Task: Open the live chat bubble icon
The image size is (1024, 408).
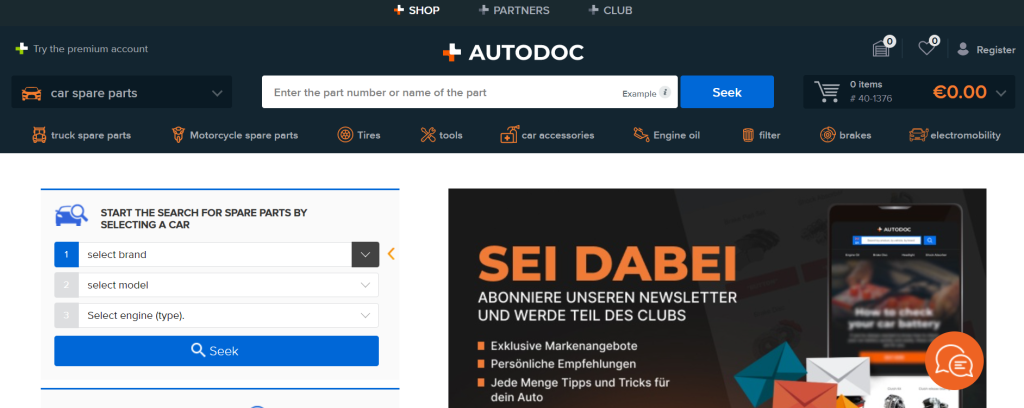Action: pyautogui.click(x=954, y=361)
